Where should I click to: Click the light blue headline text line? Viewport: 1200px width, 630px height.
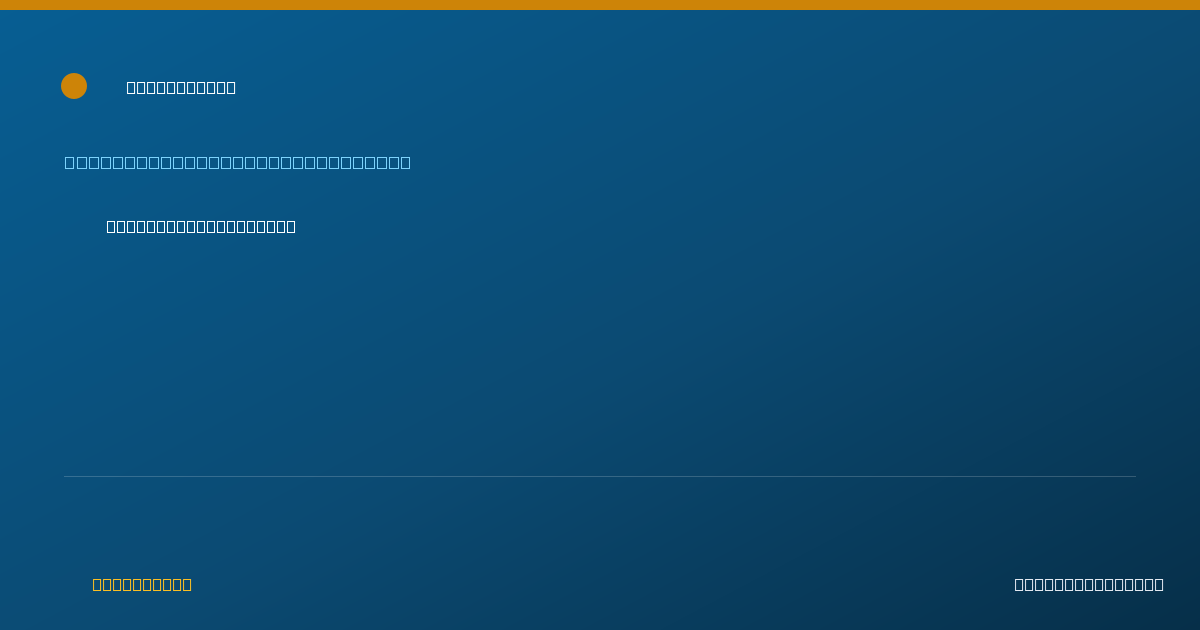pos(238,162)
